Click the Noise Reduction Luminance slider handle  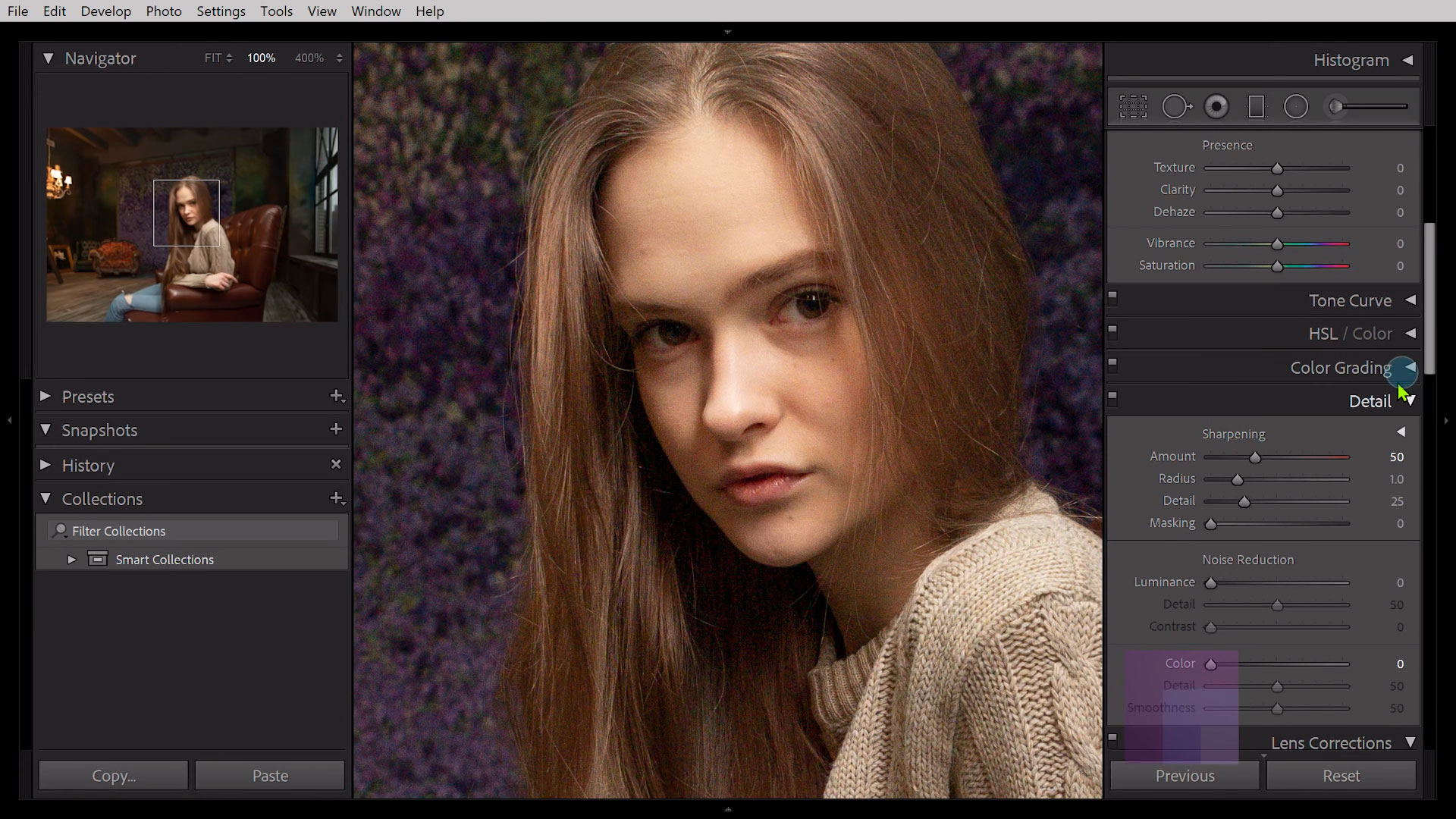click(x=1211, y=583)
